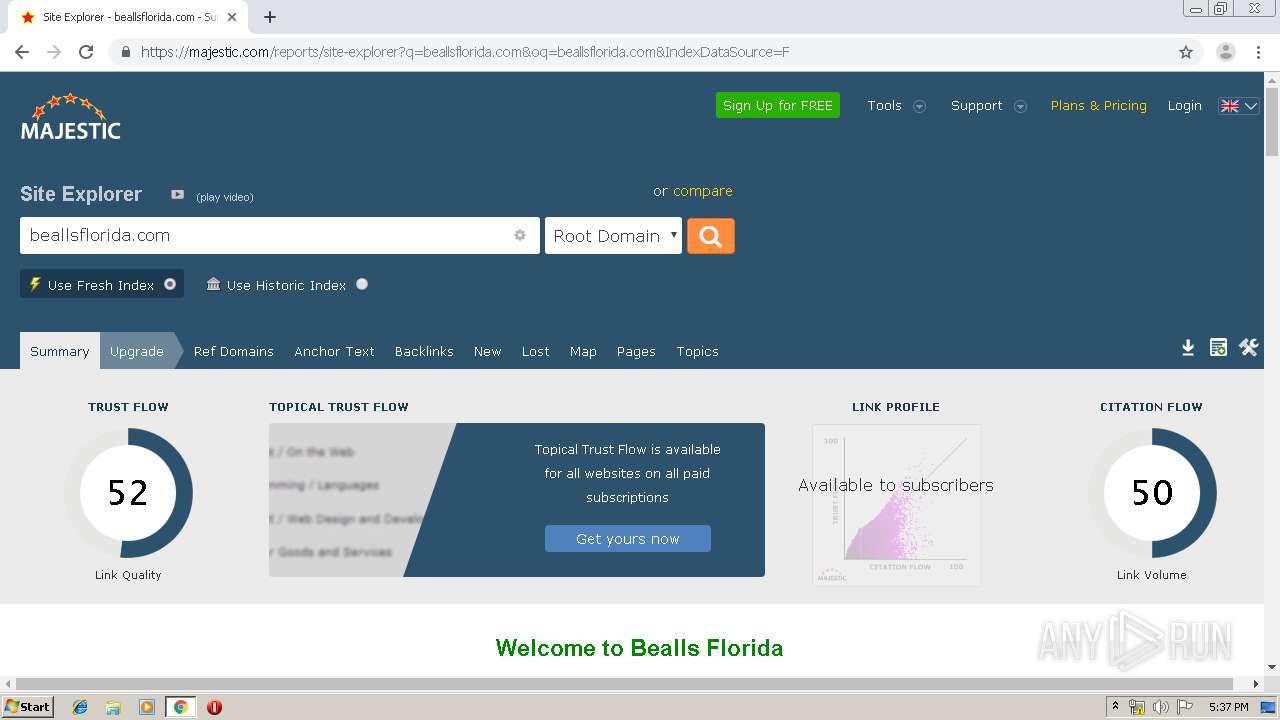
Task: Click Get yours now button
Action: point(628,538)
